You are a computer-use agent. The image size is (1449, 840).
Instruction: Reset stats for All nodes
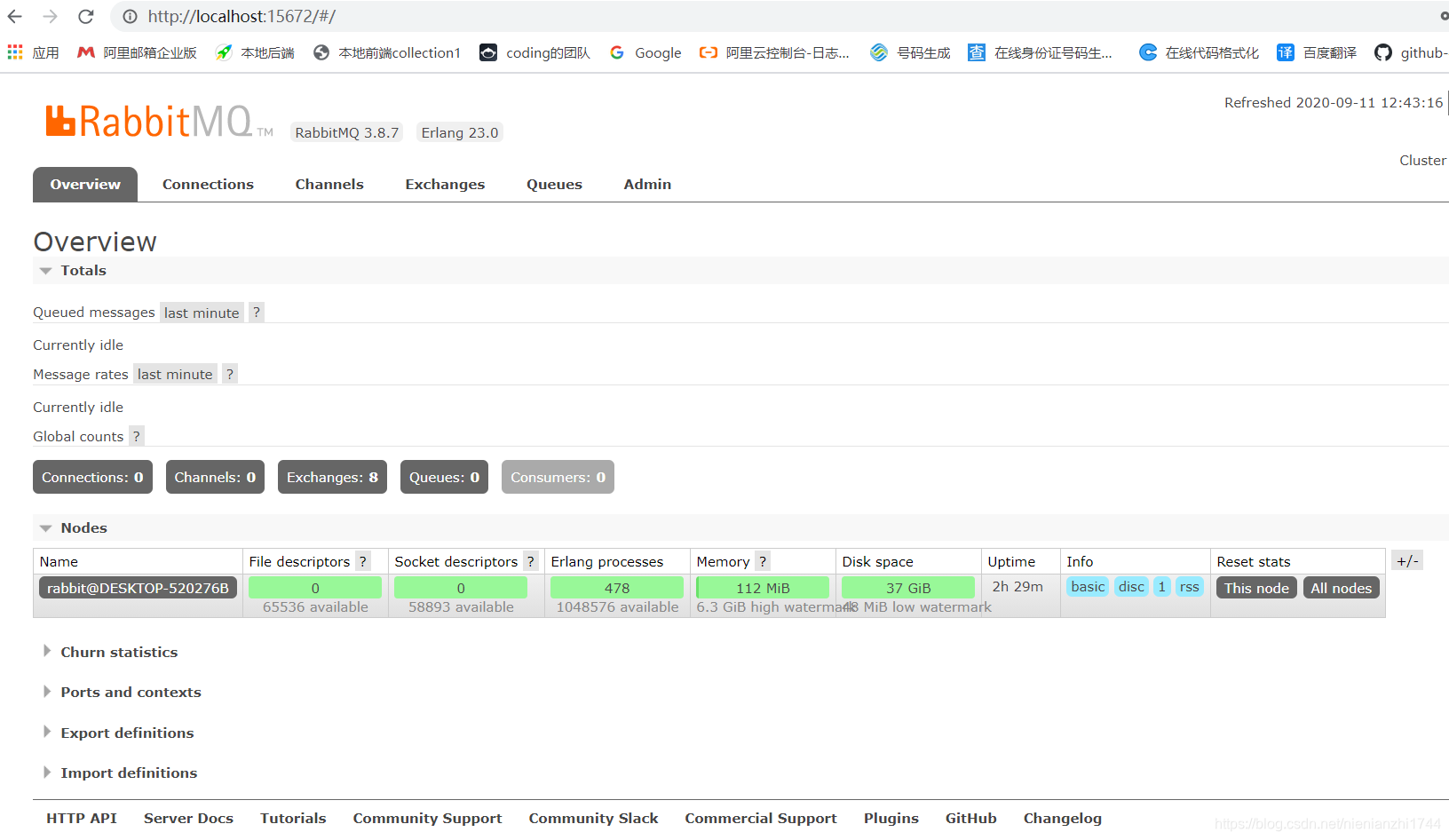1341,587
